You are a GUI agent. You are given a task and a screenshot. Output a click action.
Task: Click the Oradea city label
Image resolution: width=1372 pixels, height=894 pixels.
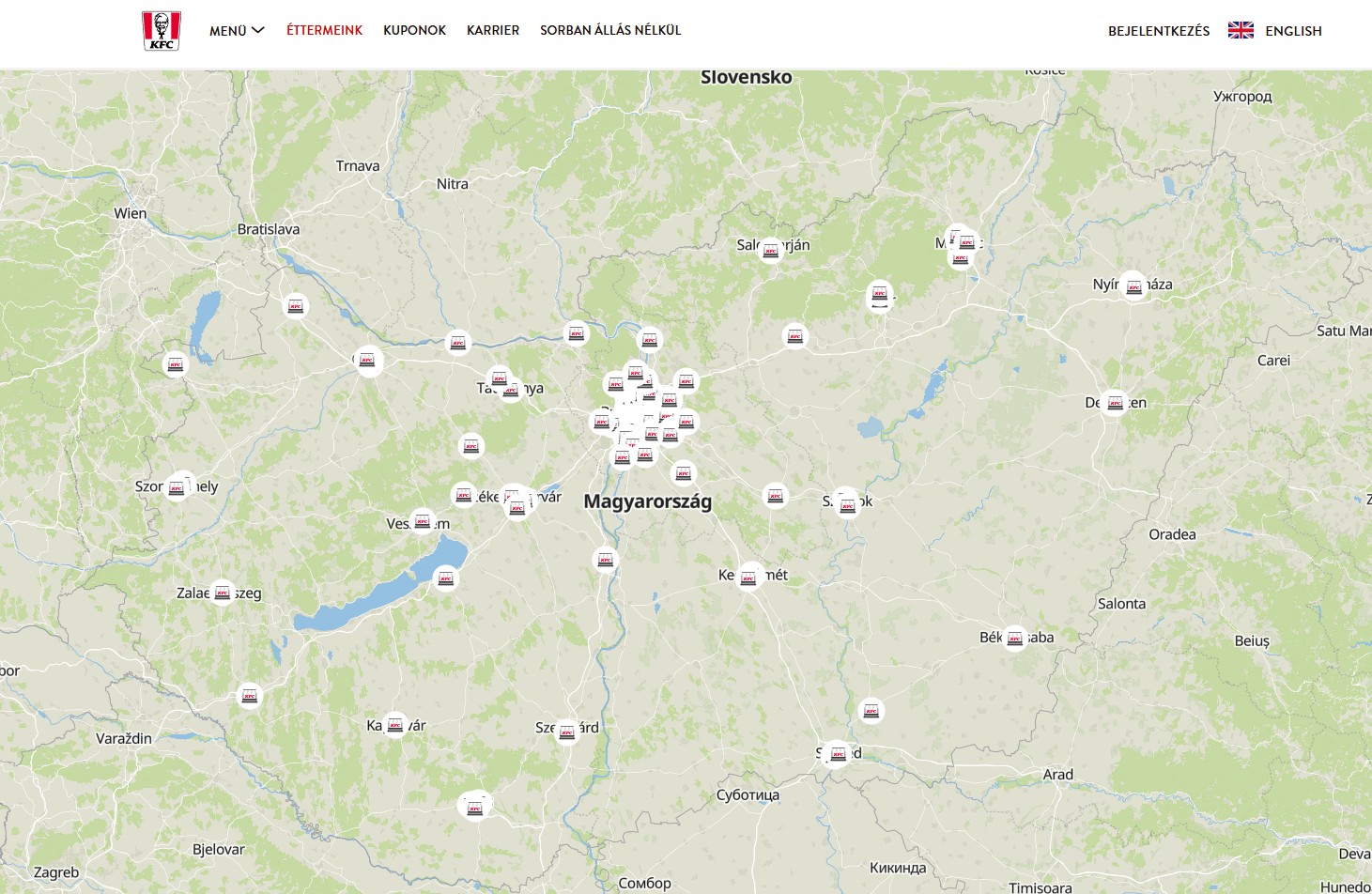click(x=1172, y=534)
